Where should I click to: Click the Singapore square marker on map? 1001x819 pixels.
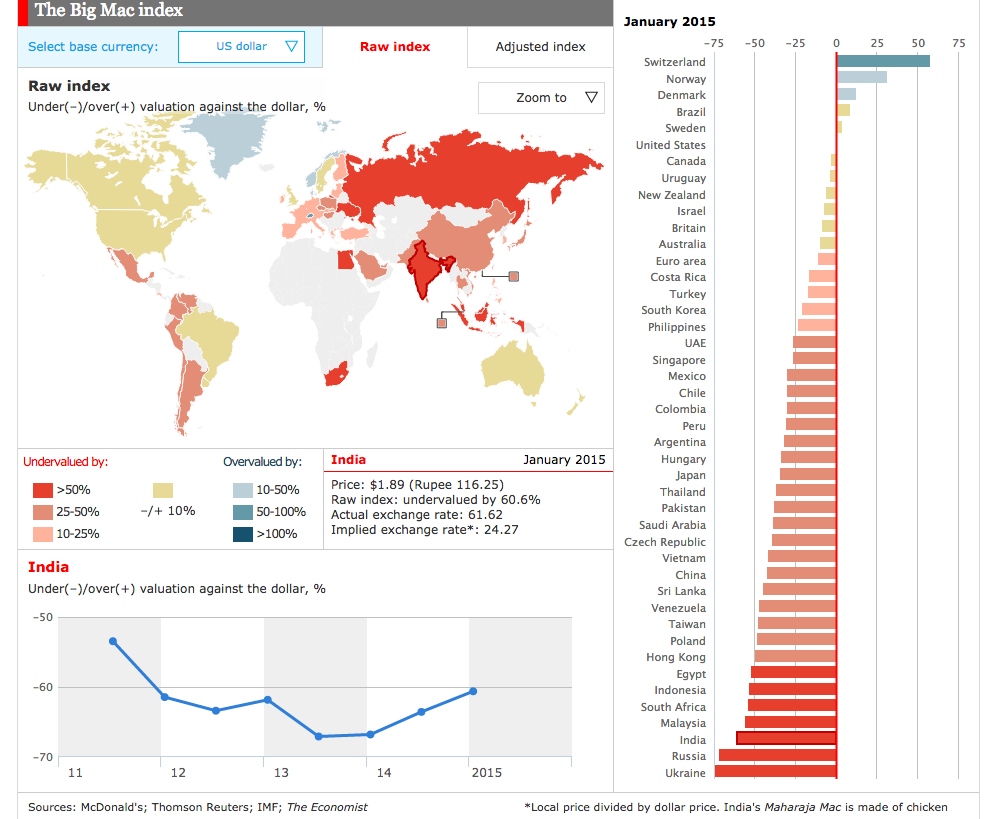441,322
